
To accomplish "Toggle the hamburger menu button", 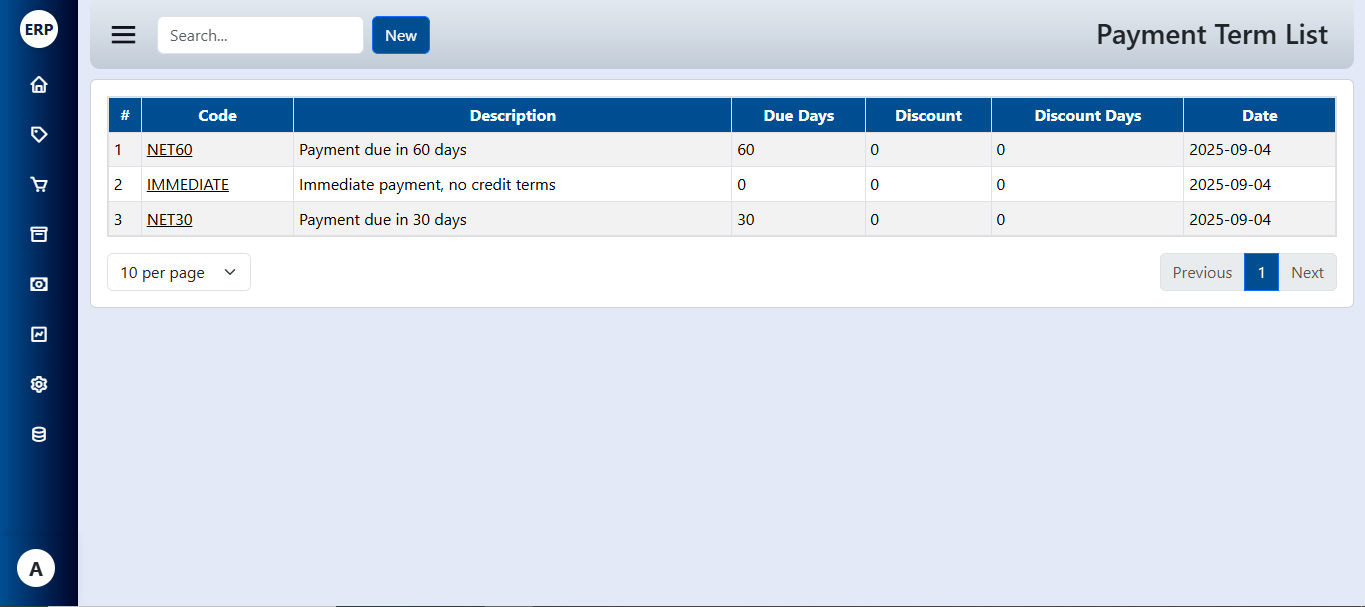I will click(x=123, y=35).
